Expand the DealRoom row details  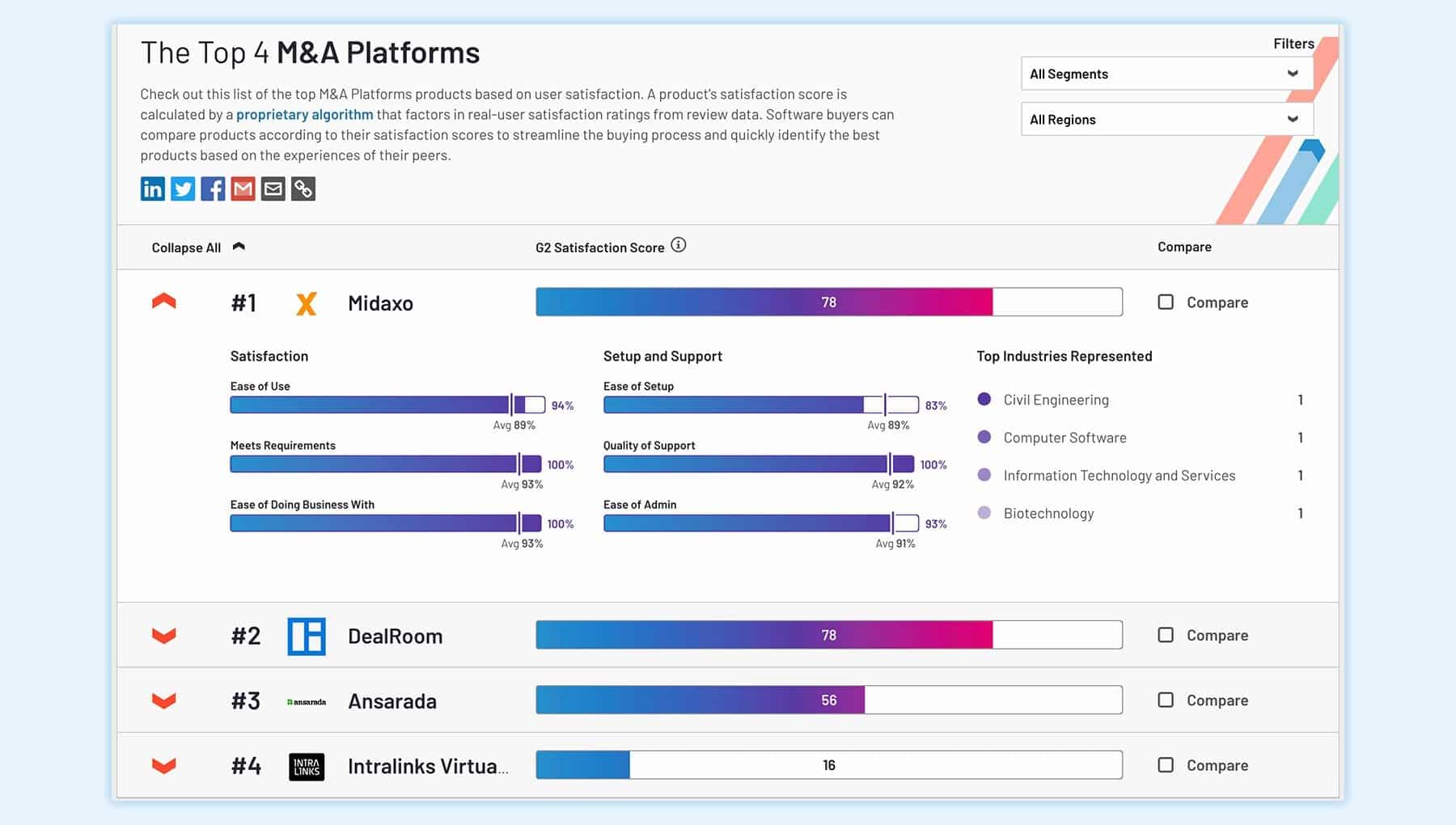164,636
